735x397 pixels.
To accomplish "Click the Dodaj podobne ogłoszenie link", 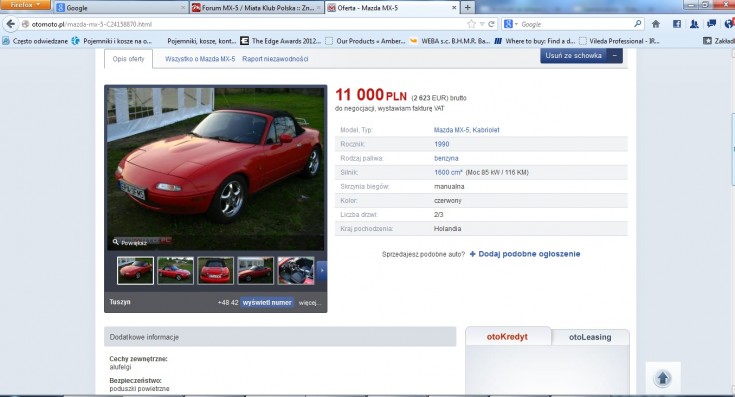I will (x=525, y=254).
